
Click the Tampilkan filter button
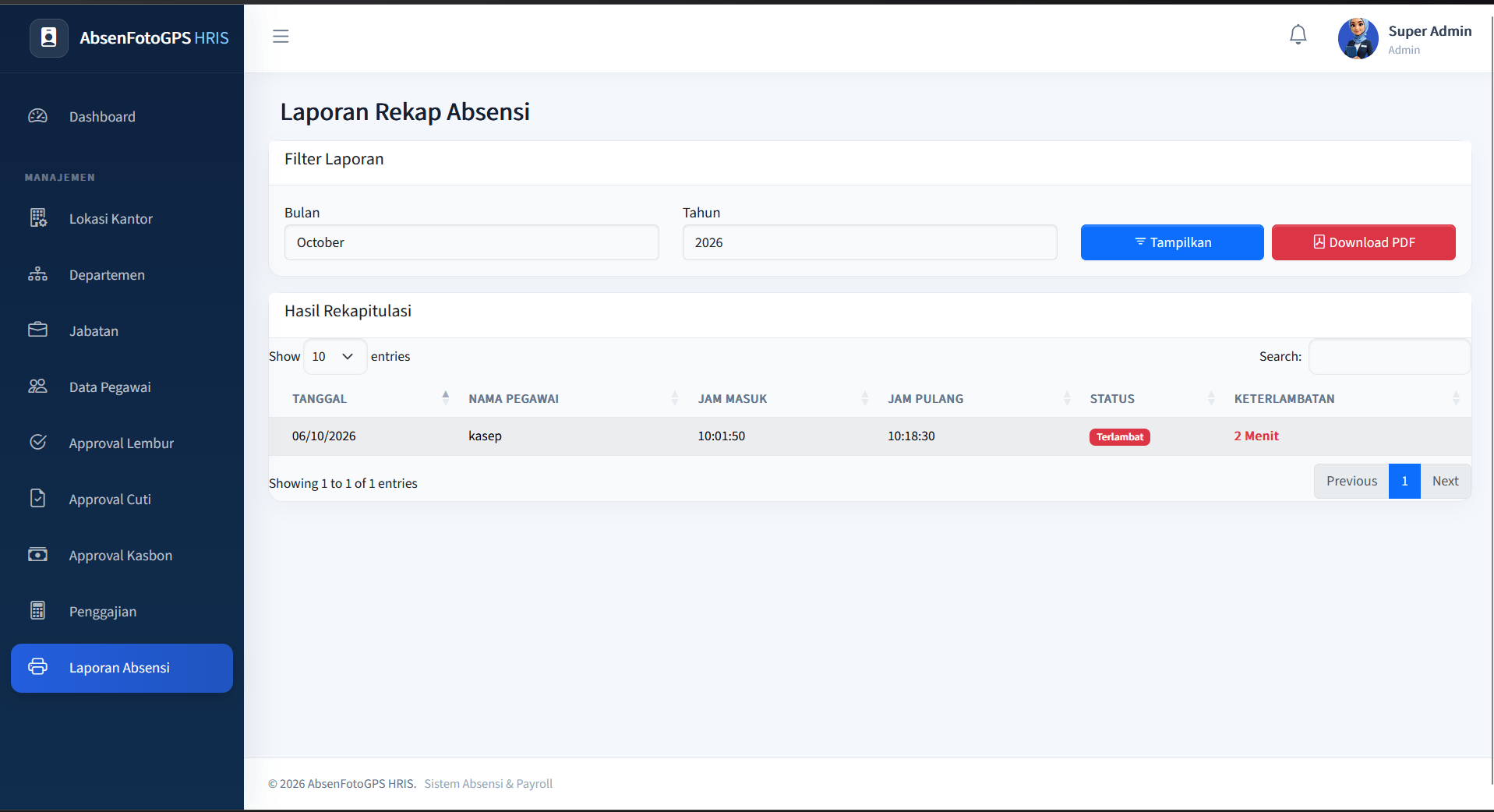coord(1172,242)
